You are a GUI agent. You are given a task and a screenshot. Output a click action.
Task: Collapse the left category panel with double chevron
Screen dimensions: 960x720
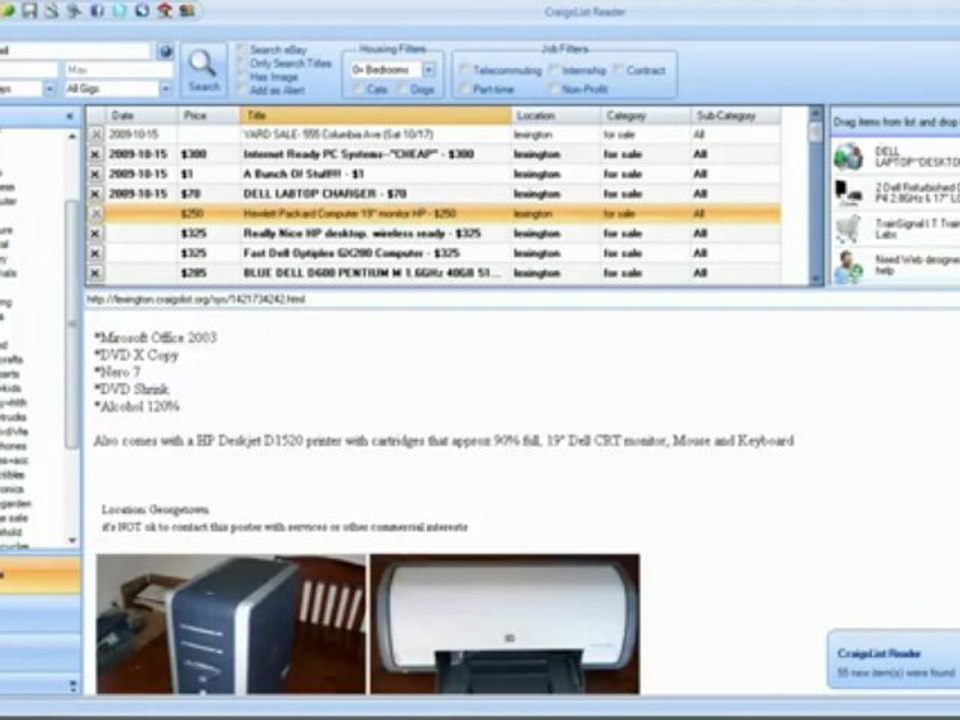pyautogui.click(x=70, y=116)
